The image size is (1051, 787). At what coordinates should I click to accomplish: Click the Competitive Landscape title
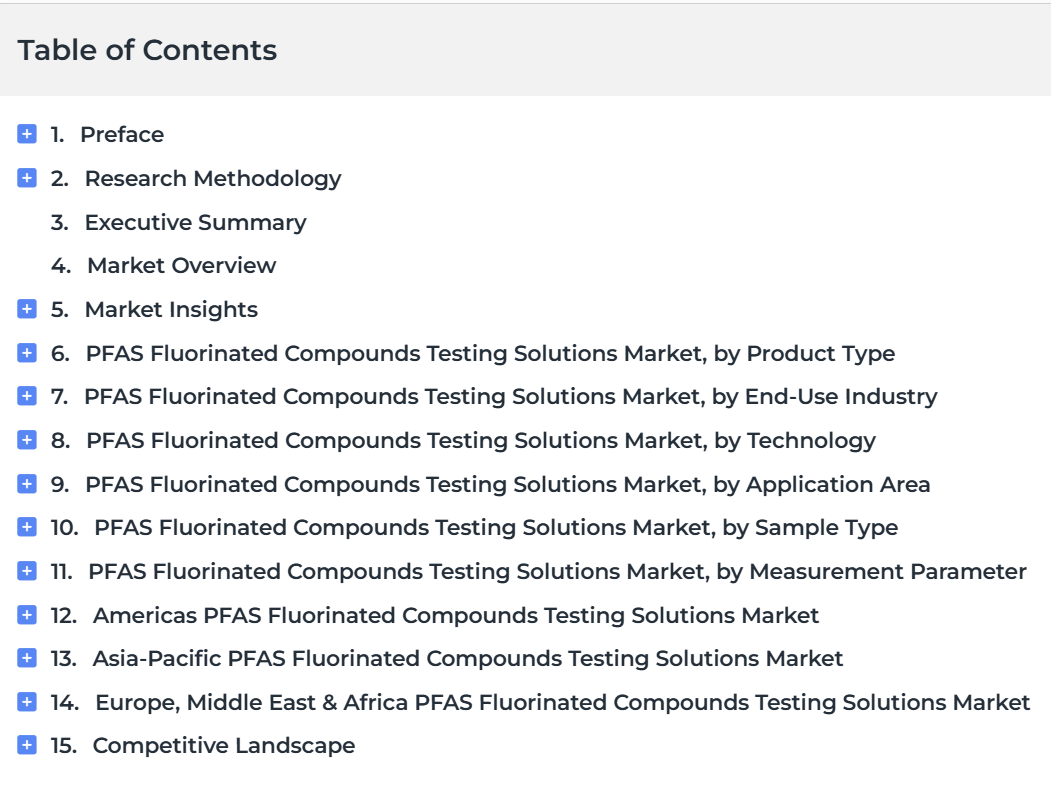[x=224, y=745]
